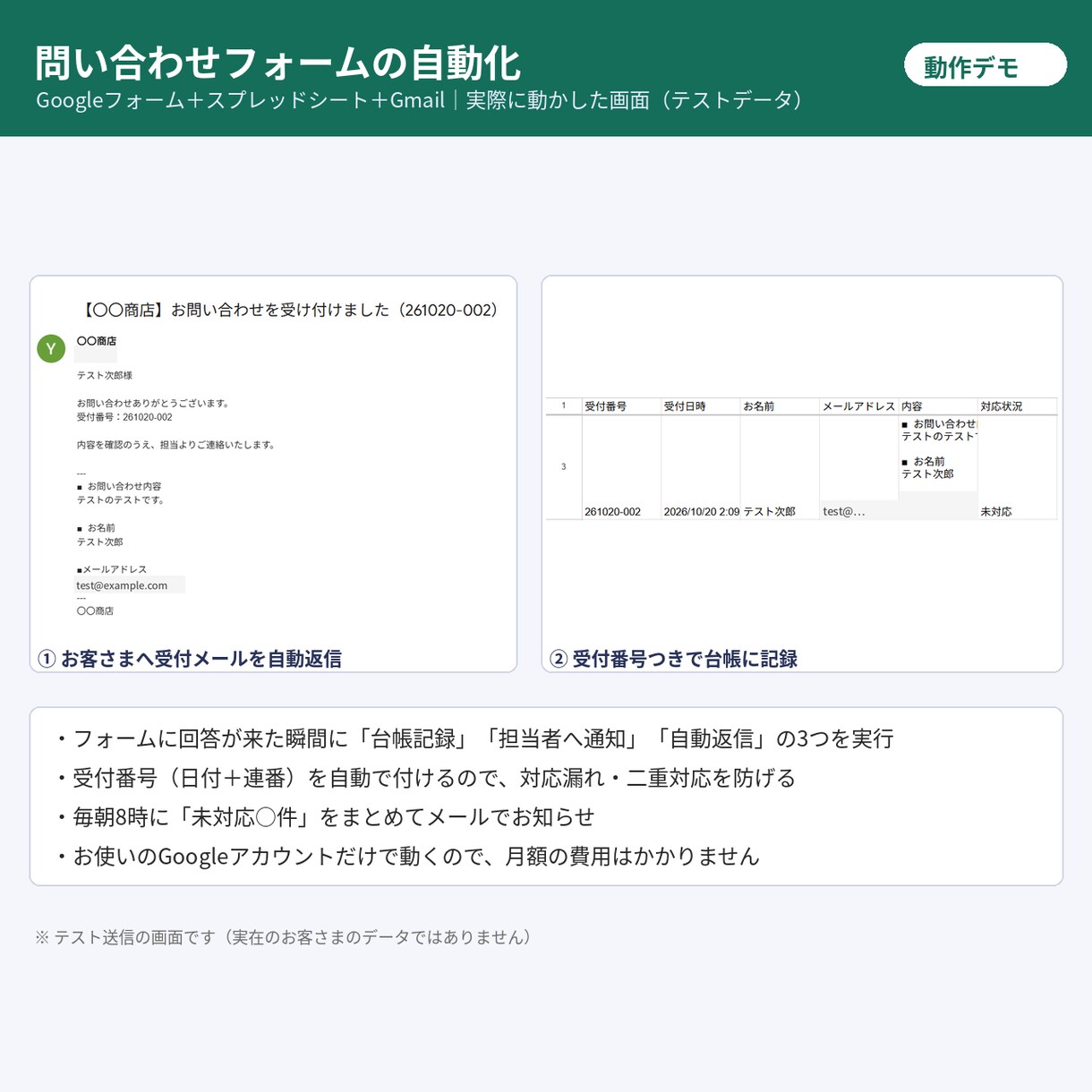Click the line お問い合わせありがとうございます。
The width and height of the screenshot is (1092, 1092).
(153, 403)
